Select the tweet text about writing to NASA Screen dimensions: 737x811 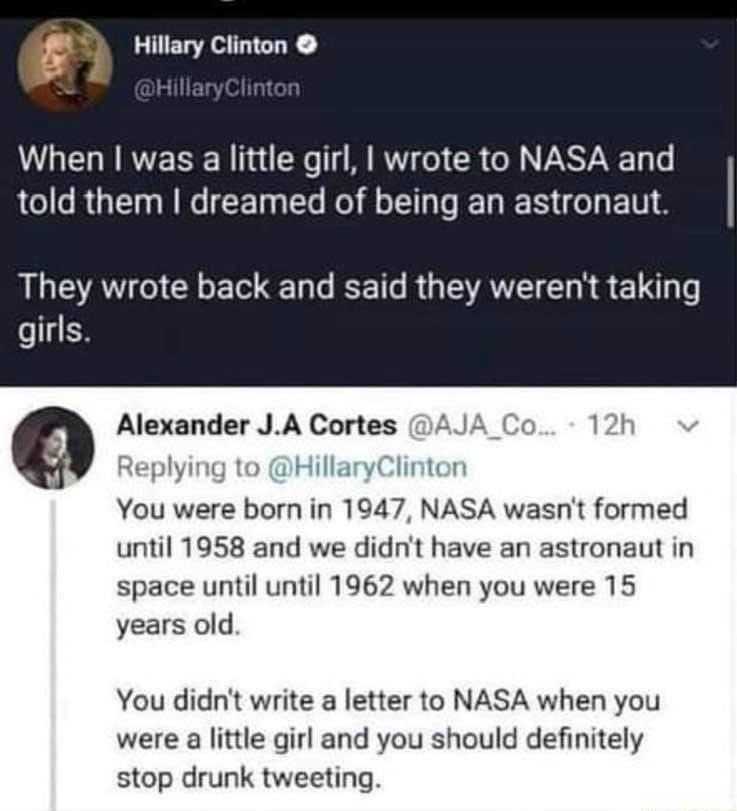(347, 180)
